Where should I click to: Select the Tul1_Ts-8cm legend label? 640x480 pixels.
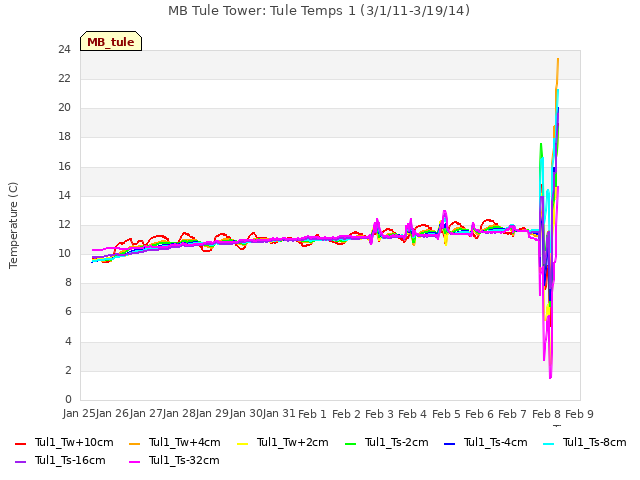tap(595, 442)
